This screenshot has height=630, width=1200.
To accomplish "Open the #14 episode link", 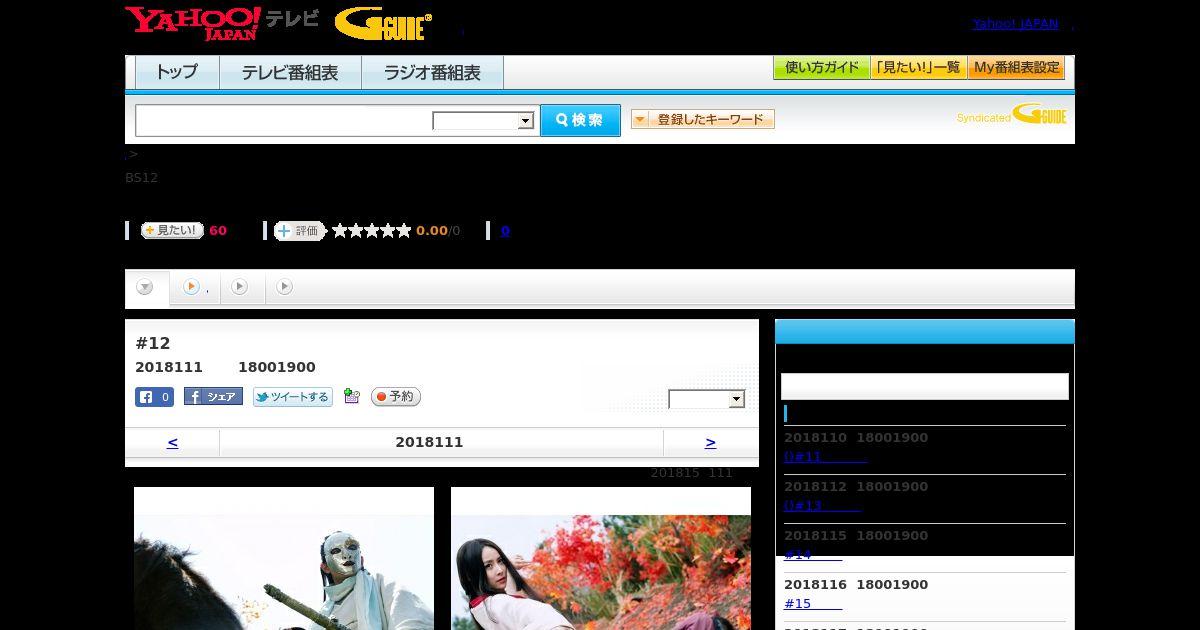I will [813, 554].
